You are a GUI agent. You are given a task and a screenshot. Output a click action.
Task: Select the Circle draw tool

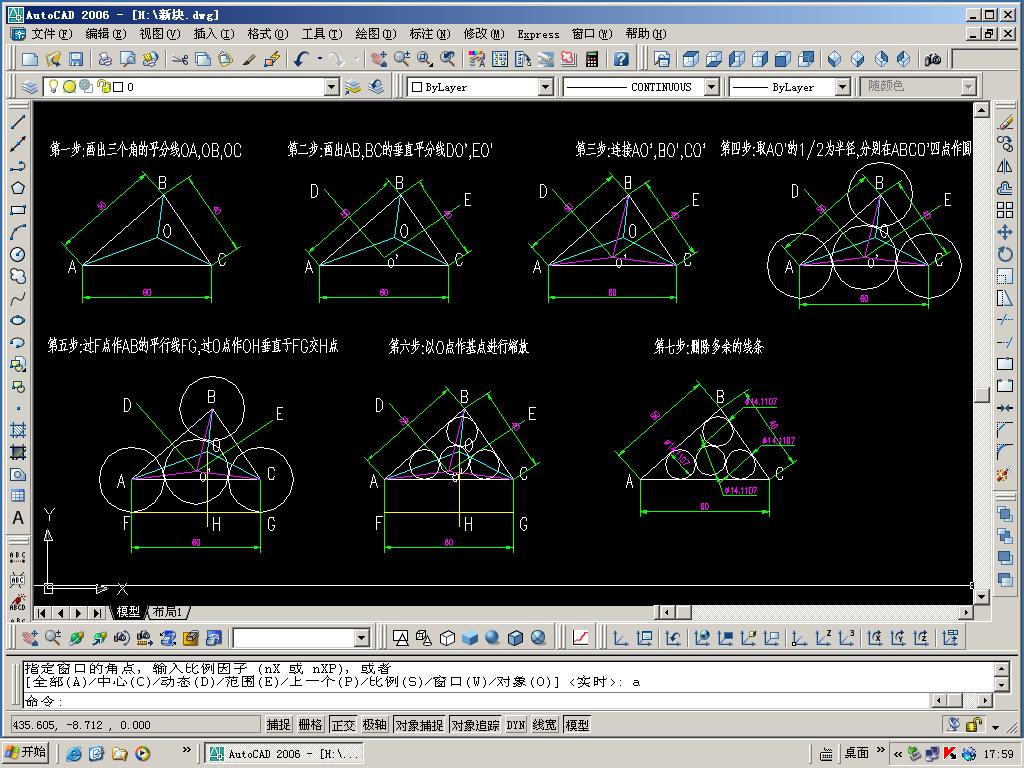[x=18, y=254]
